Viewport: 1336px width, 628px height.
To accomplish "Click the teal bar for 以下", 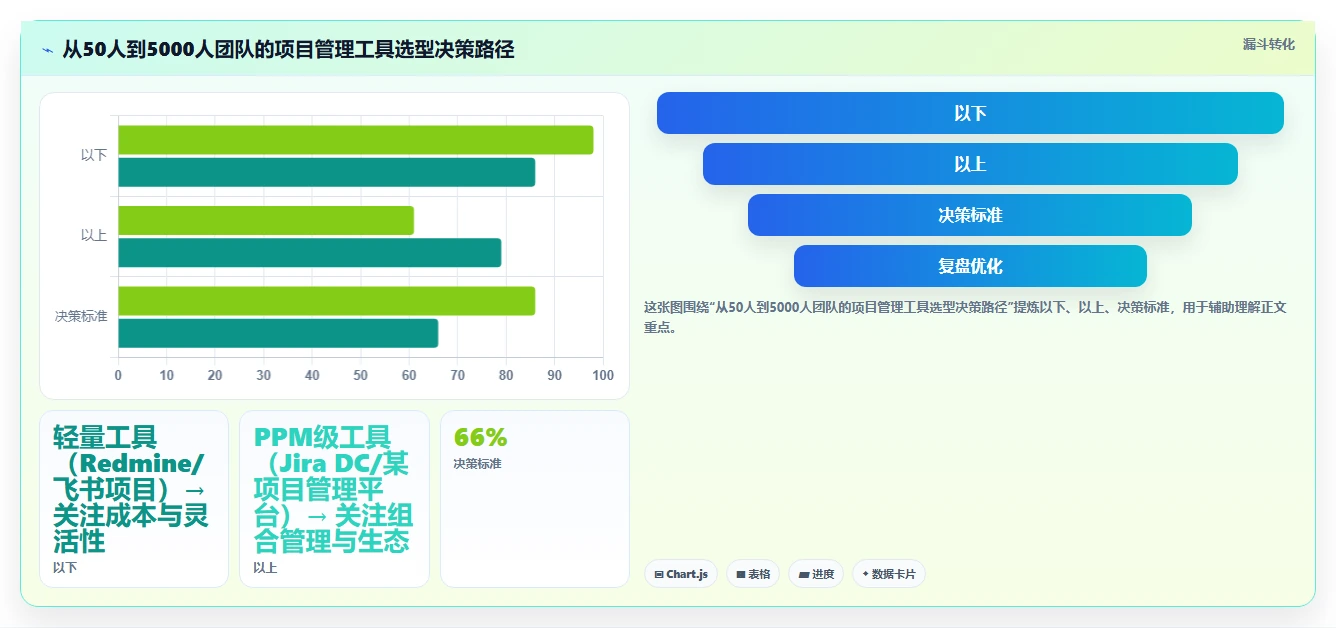I will [x=327, y=172].
